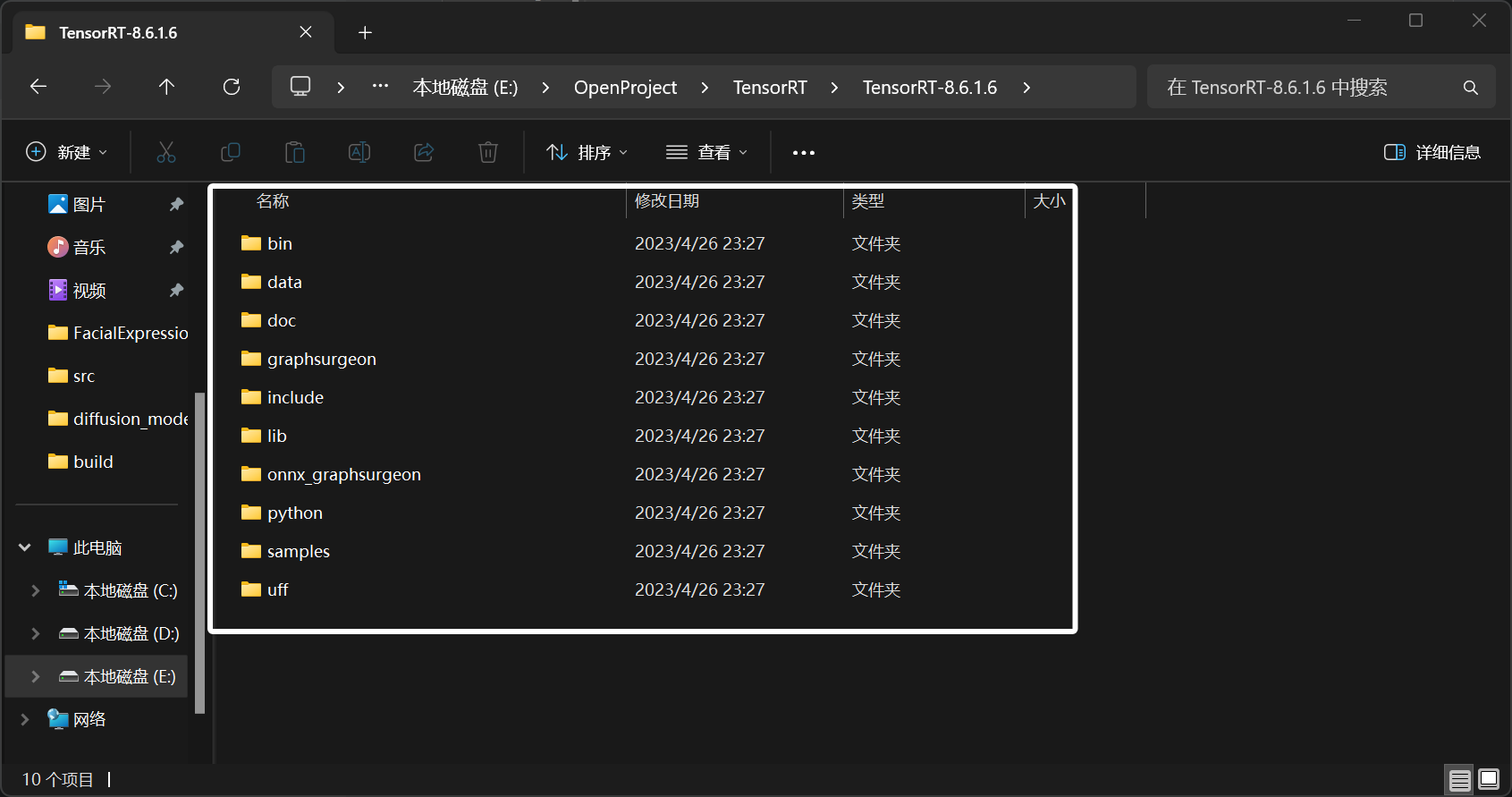Close the TensorRT-8.6.1.6 tab
This screenshot has width=1512, height=797.
click(x=306, y=32)
